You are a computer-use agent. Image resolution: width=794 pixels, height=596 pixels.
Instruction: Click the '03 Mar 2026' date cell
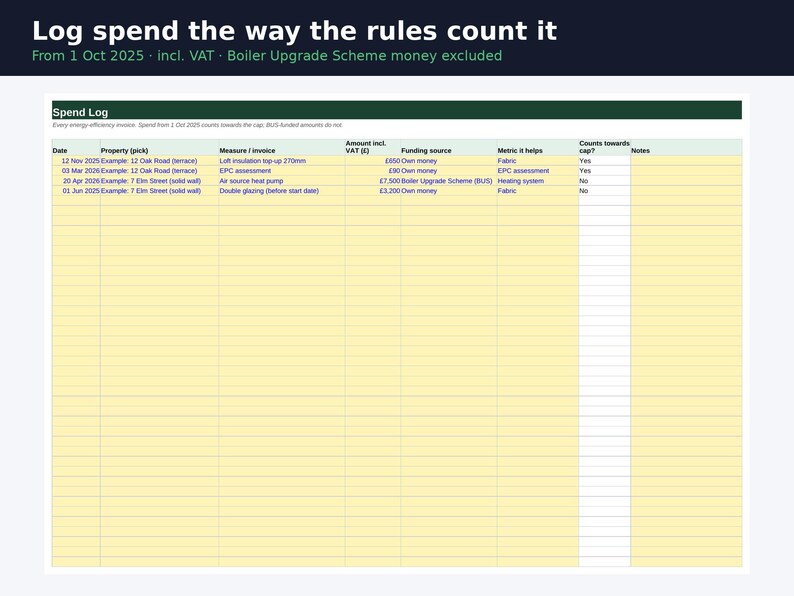(76, 171)
